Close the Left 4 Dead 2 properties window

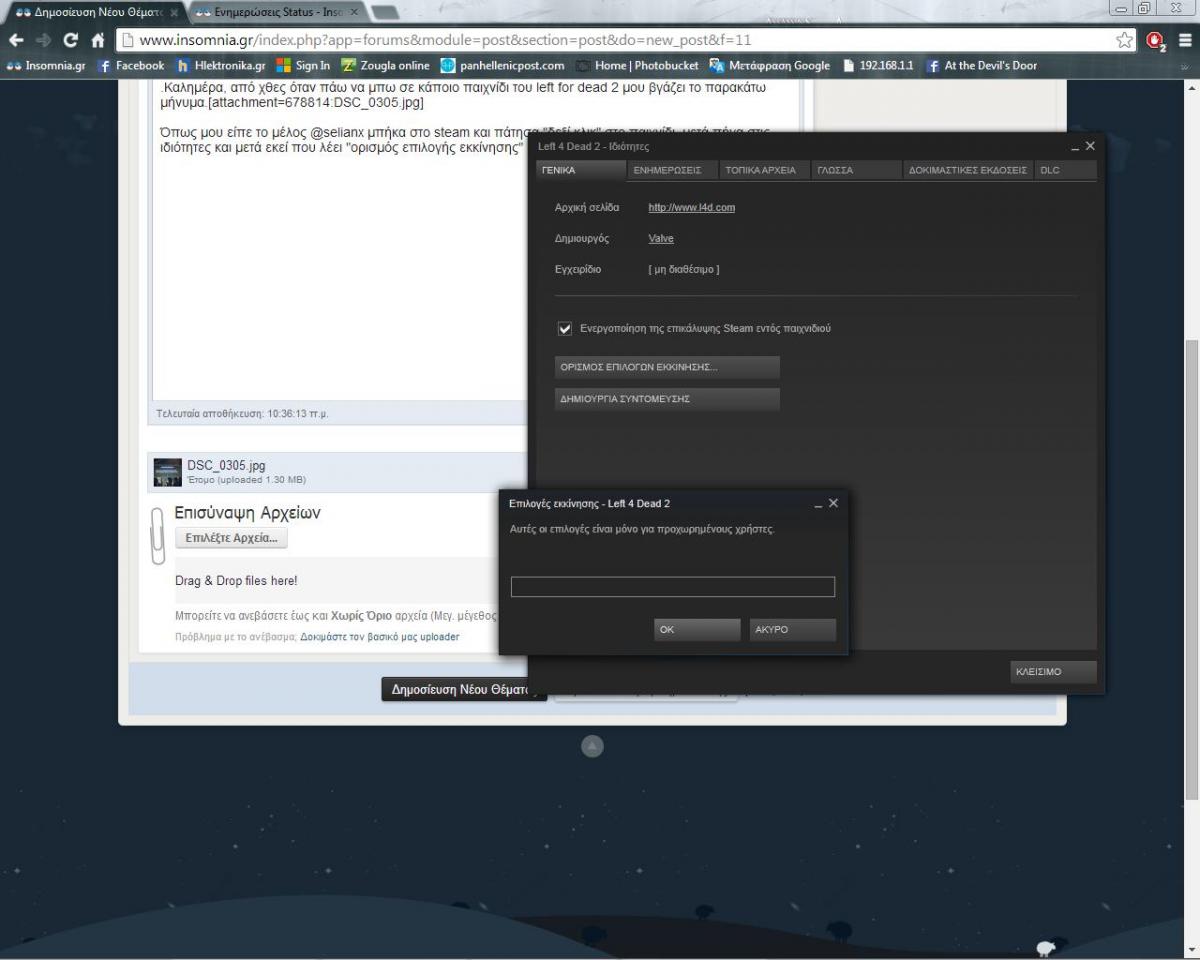(1090, 146)
